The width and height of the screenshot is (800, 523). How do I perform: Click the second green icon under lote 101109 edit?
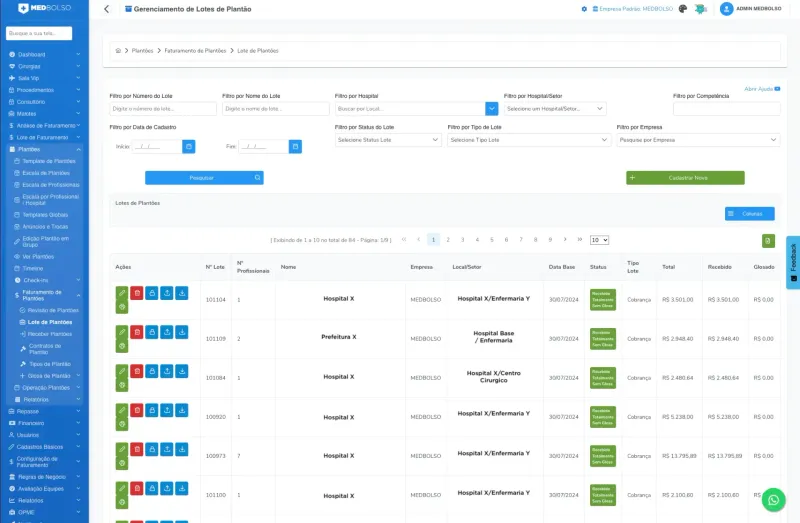click(122, 346)
